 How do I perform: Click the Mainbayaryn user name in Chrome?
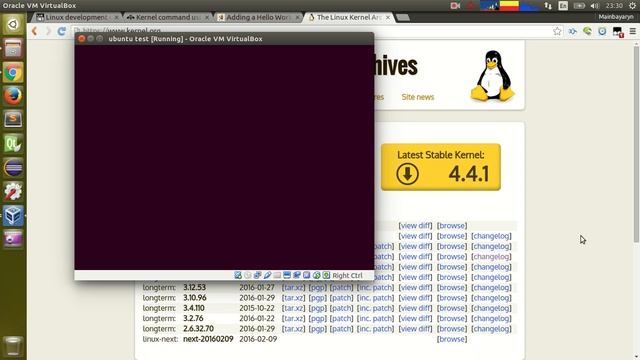[616, 17]
